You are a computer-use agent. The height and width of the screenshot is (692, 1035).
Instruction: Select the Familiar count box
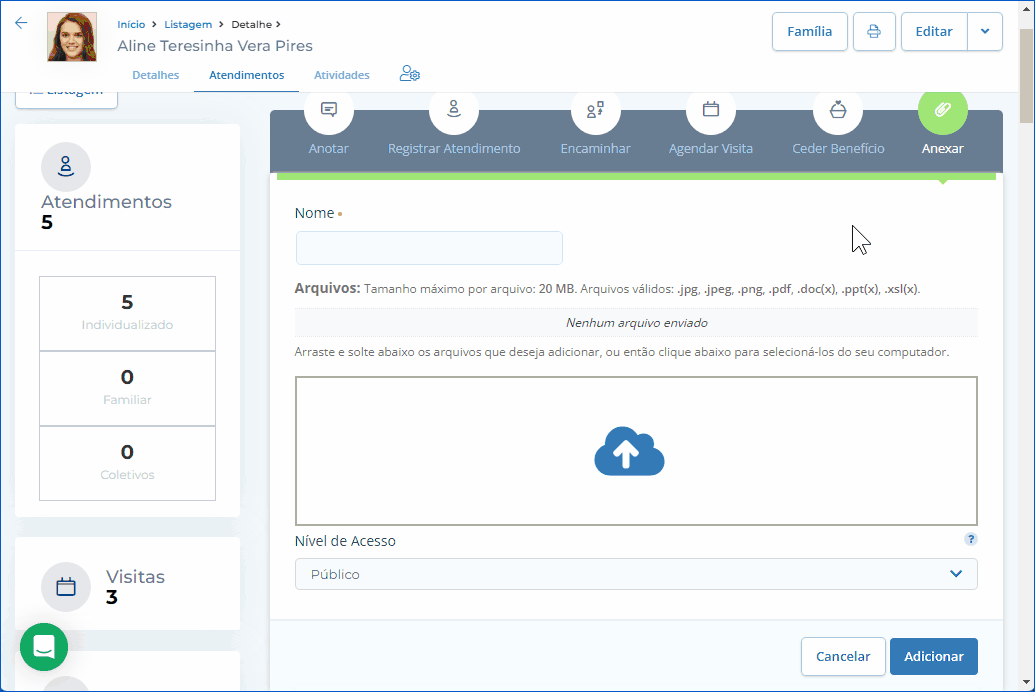tap(127, 388)
